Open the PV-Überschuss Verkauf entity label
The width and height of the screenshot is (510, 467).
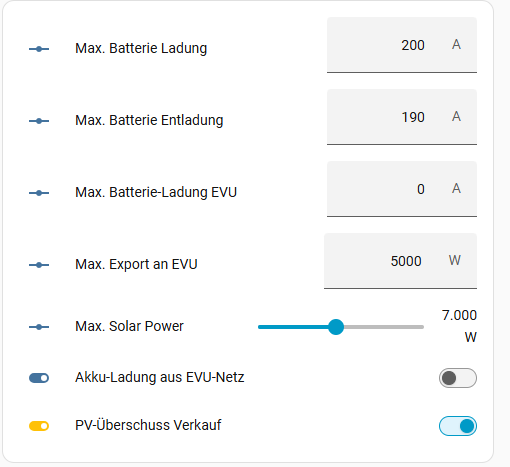[148, 425]
